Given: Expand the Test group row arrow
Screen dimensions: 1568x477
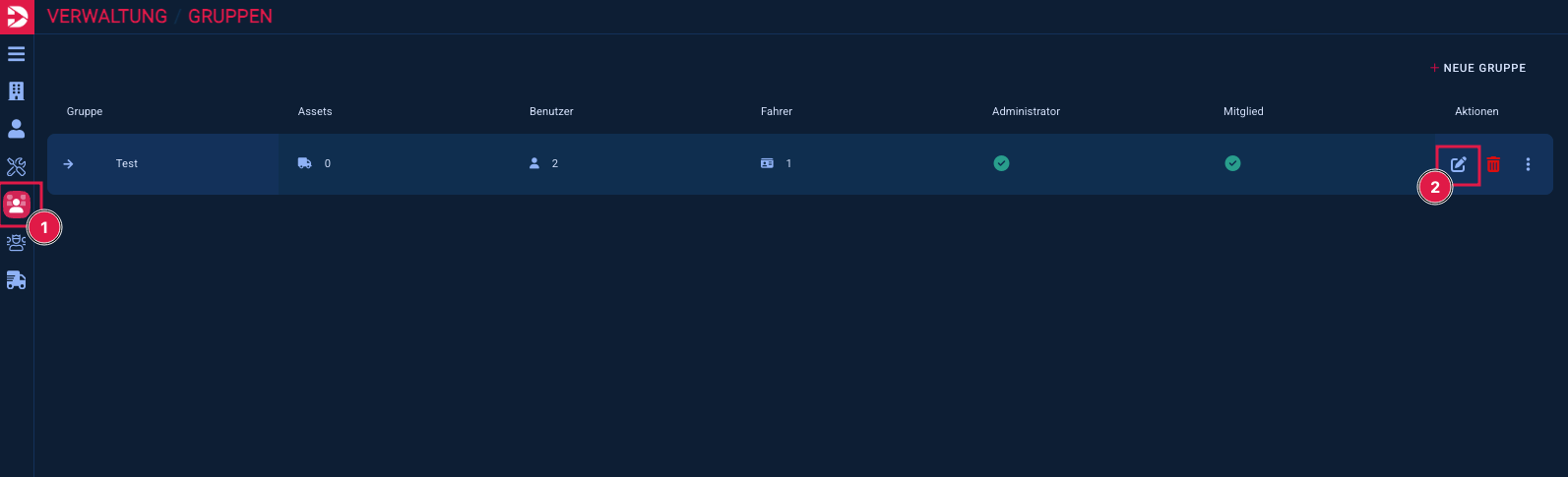Looking at the screenshot, I should click(x=68, y=164).
